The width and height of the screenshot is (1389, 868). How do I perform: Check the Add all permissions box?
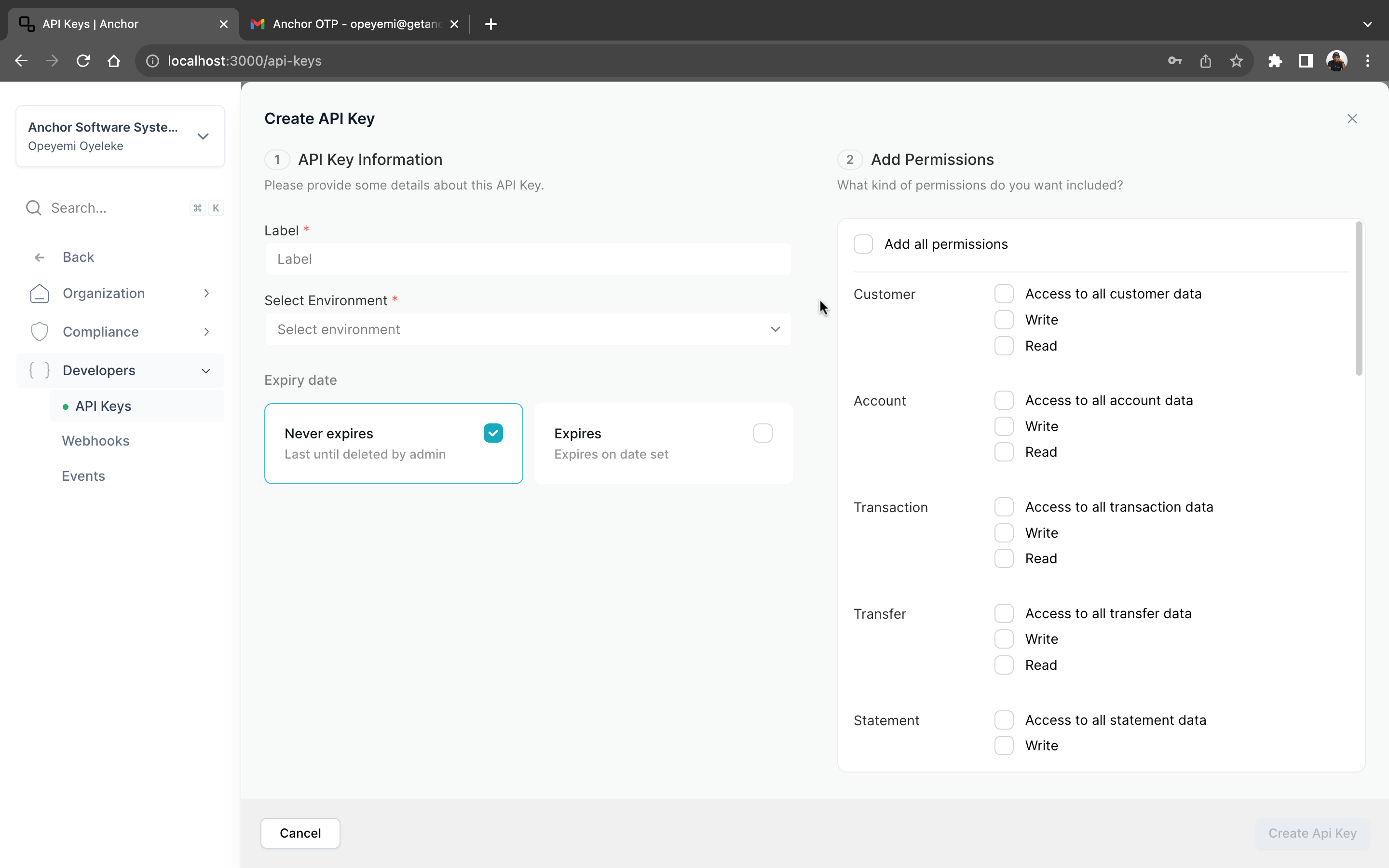[863, 244]
